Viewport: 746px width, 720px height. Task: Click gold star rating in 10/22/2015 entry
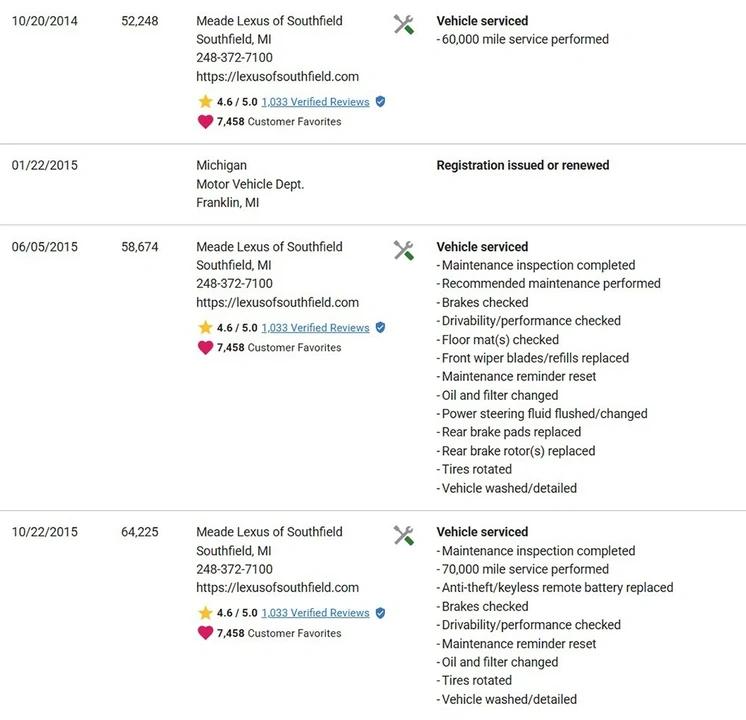click(x=205, y=612)
